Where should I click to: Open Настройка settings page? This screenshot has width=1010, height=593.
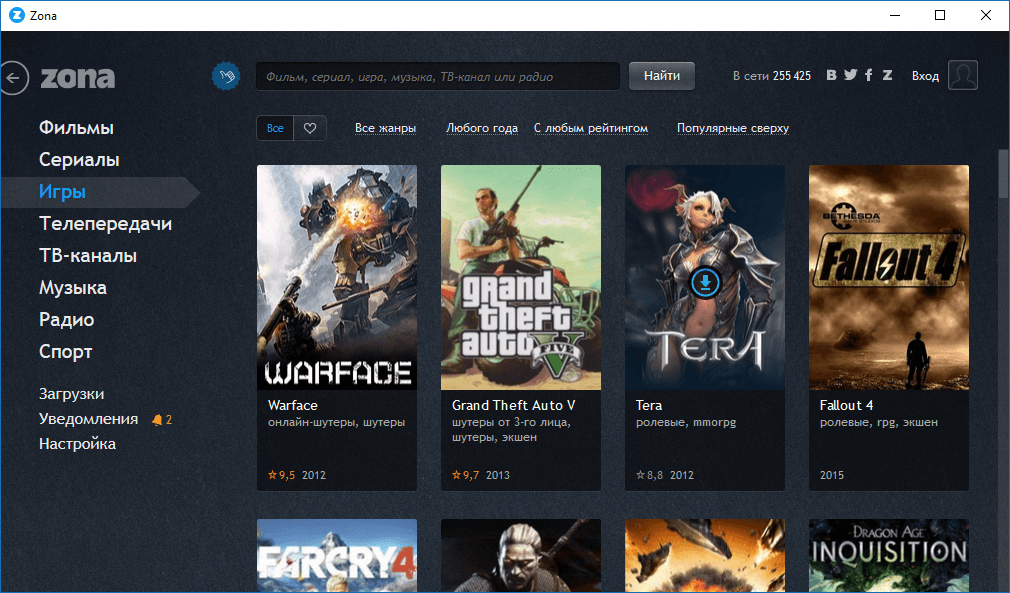tap(77, 444)
